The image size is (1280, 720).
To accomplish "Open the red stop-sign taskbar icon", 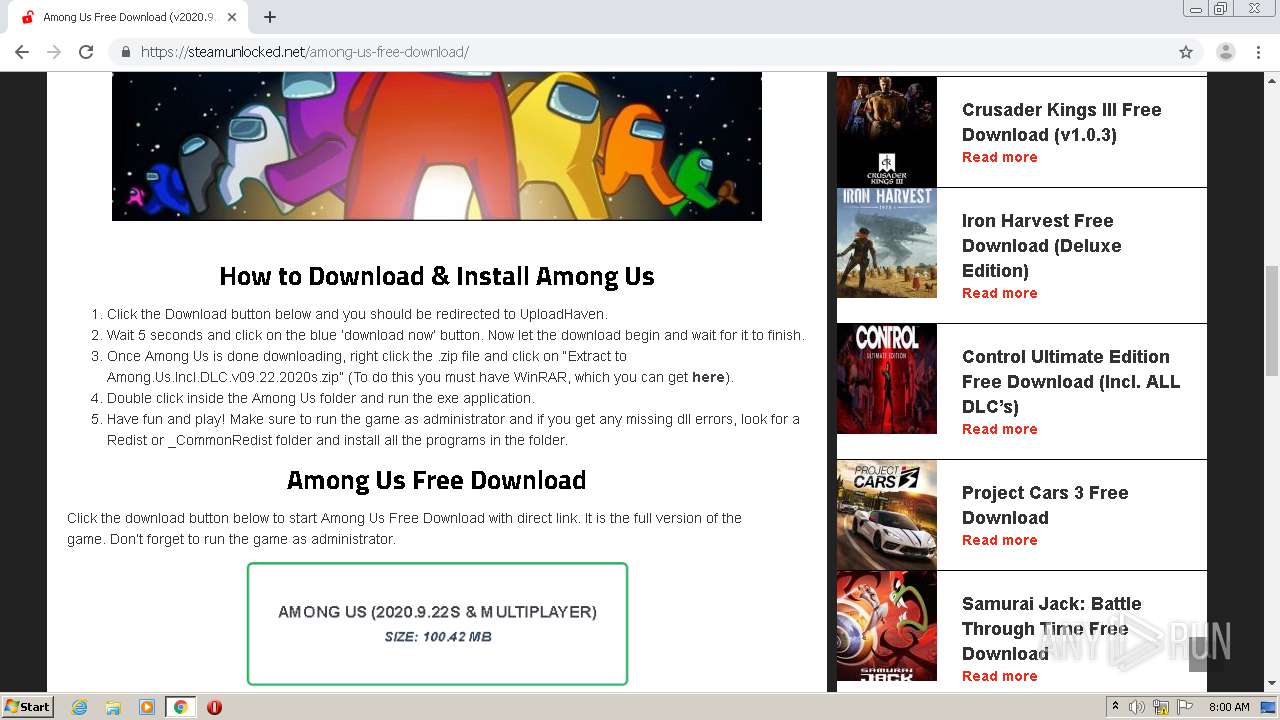I will click(214, 707).
